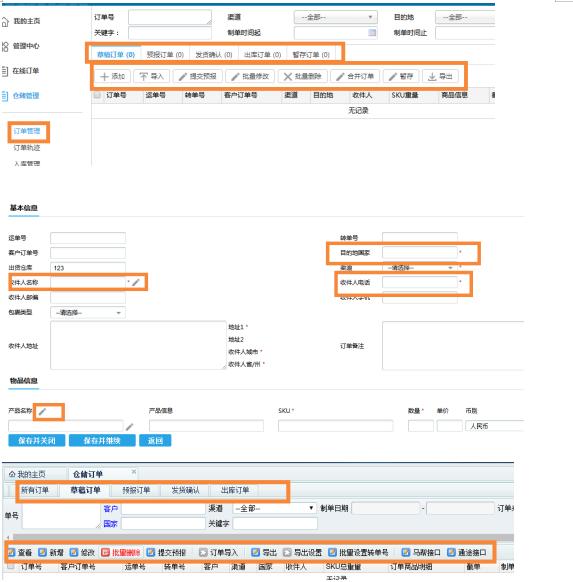The image size is (573, 582).
Task: Click the 订单号 input field at top
Action: click(x=170, y=17)
